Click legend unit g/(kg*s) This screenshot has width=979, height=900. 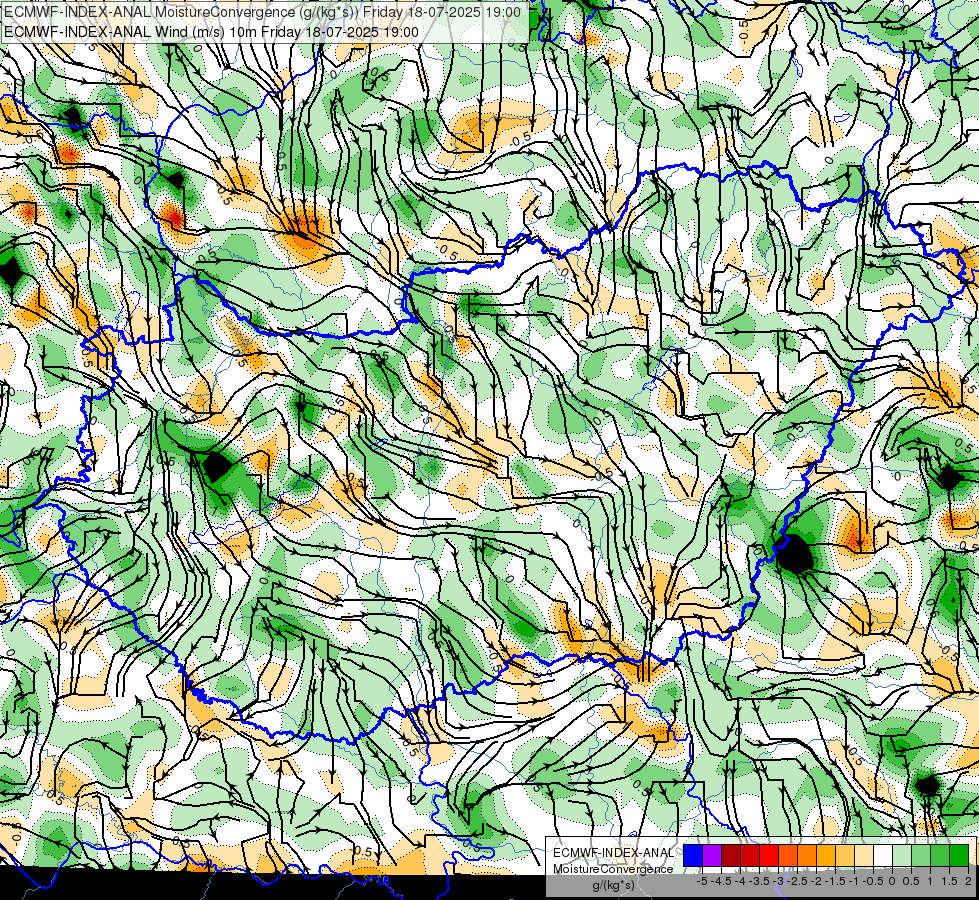coord(614,886)
